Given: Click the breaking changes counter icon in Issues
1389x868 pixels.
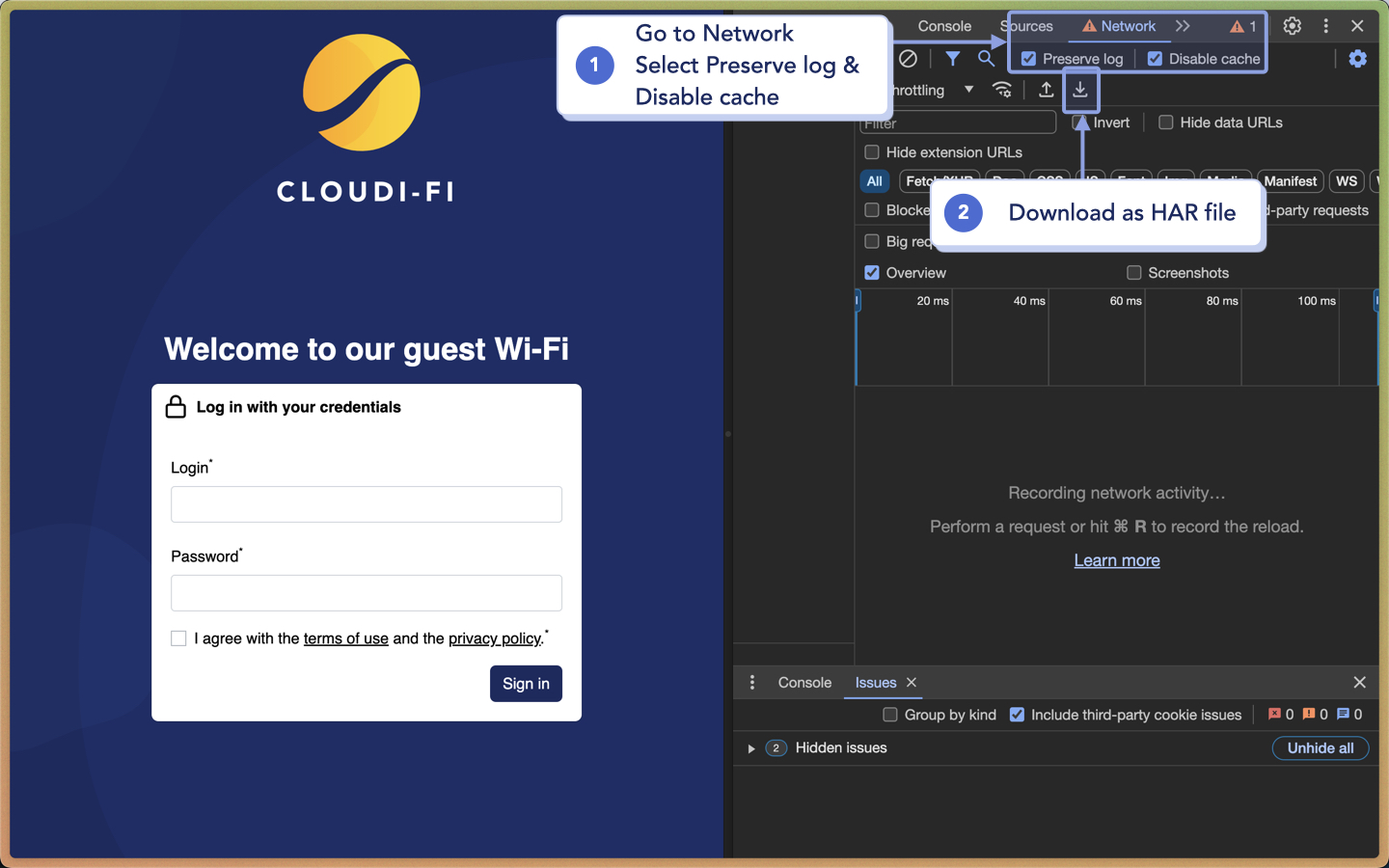Looking at the screenshot, I should [x=1309, y=715].
